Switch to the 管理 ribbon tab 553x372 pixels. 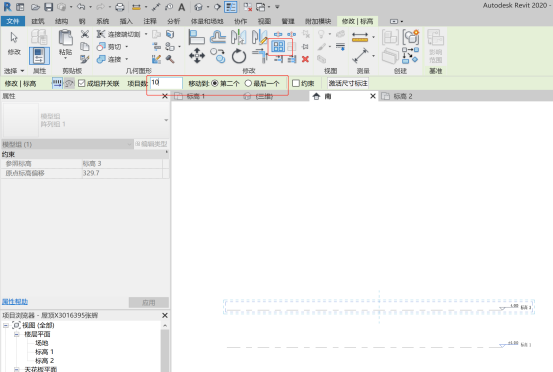click(288, 21)
